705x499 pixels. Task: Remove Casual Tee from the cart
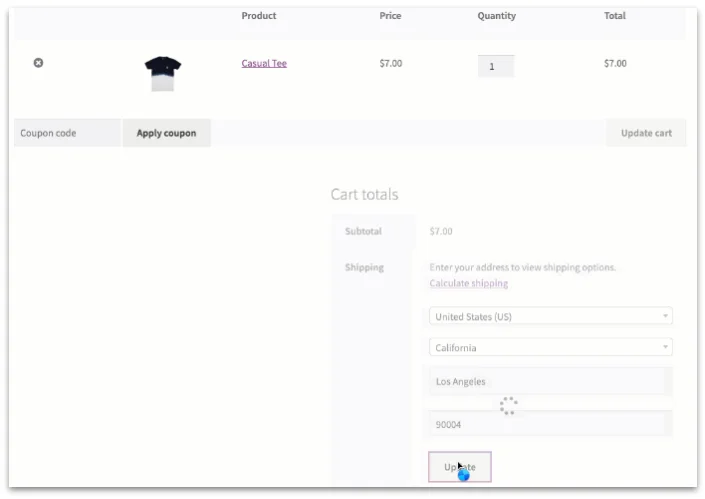(x=39, y=63)
